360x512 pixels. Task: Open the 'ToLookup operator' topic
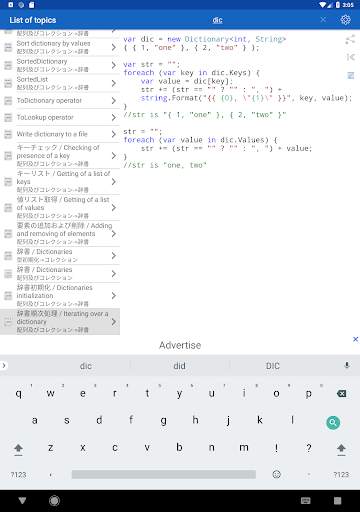[60, 117]
